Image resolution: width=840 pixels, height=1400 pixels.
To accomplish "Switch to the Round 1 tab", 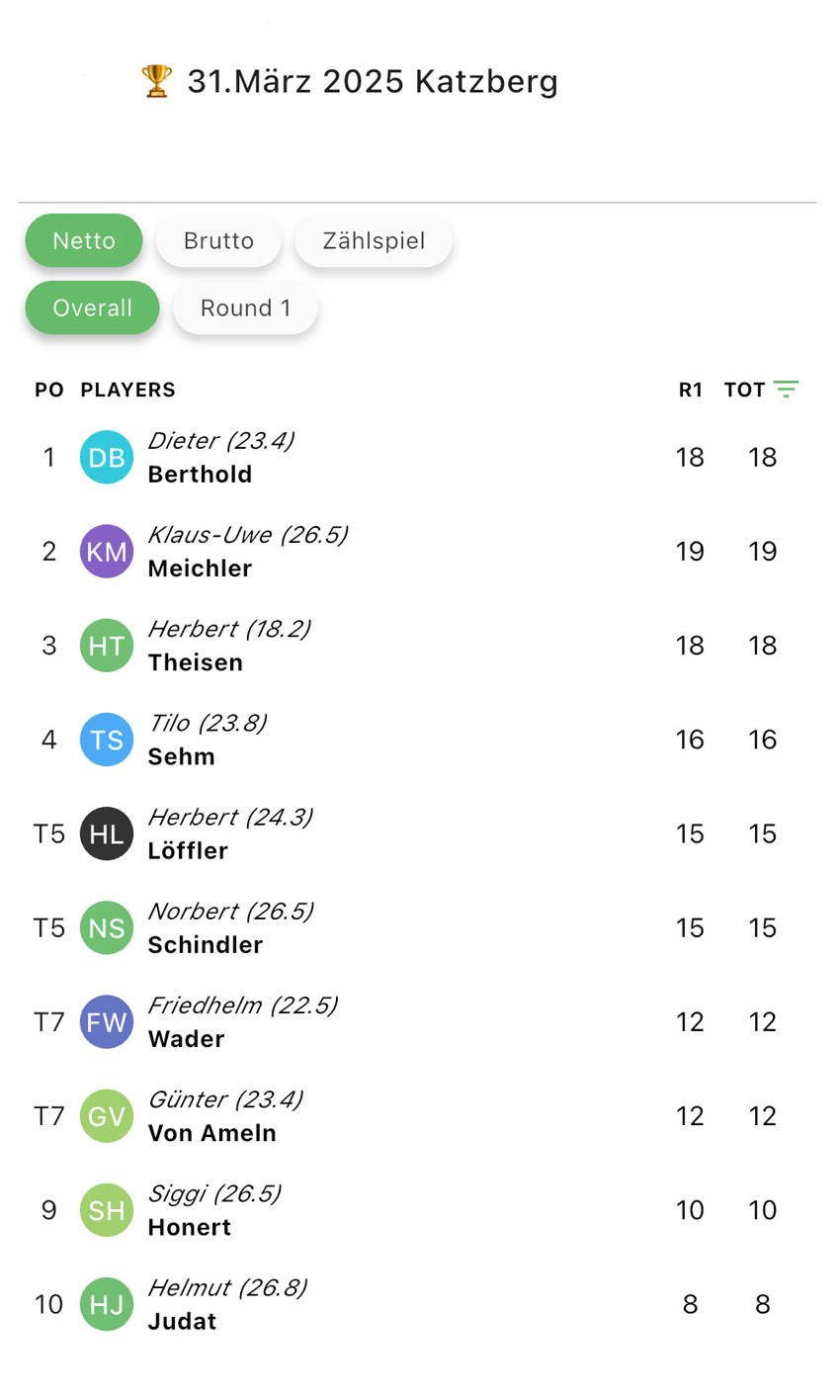I will click(x=245, y=307).
